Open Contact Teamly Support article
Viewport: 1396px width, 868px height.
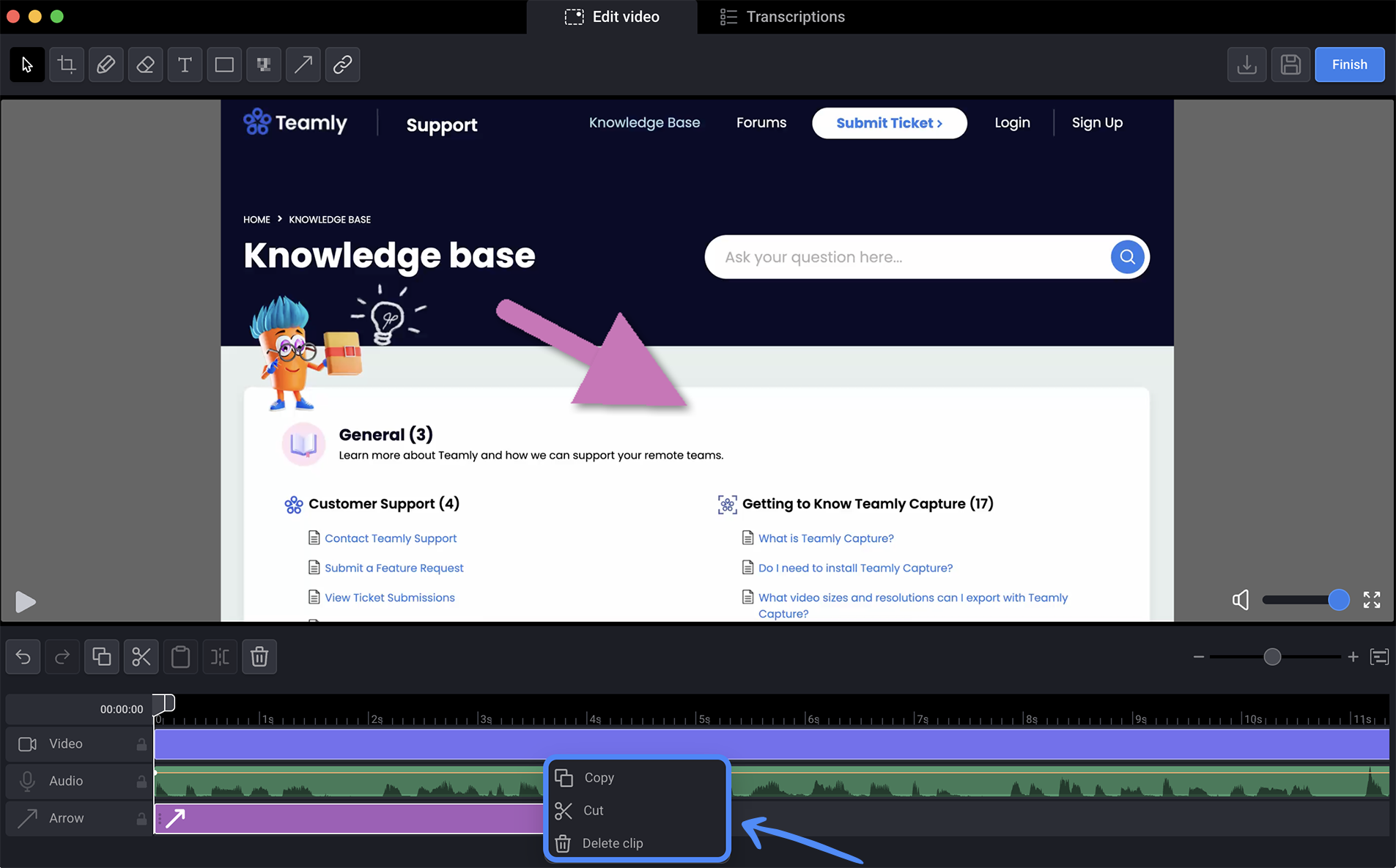point(391,538)
